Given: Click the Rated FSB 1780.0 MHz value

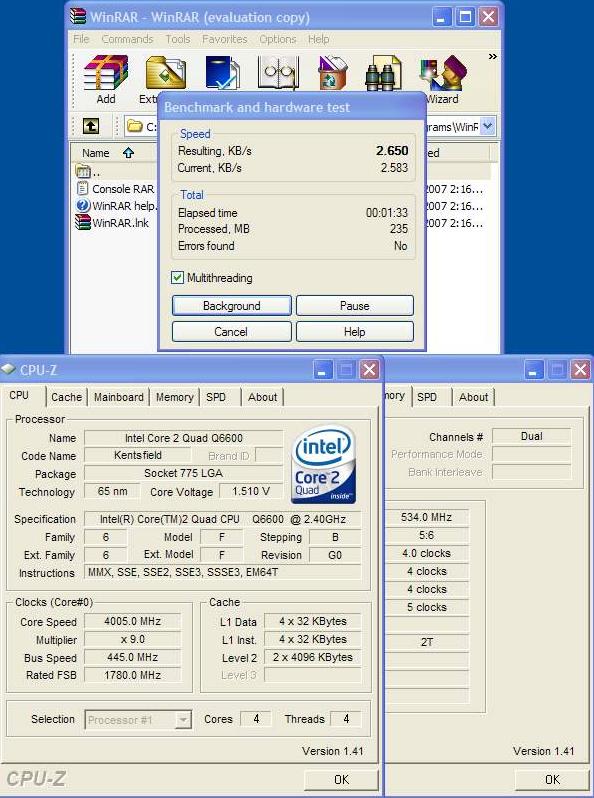Looking at the screenshot, I should tap(132, 675).
